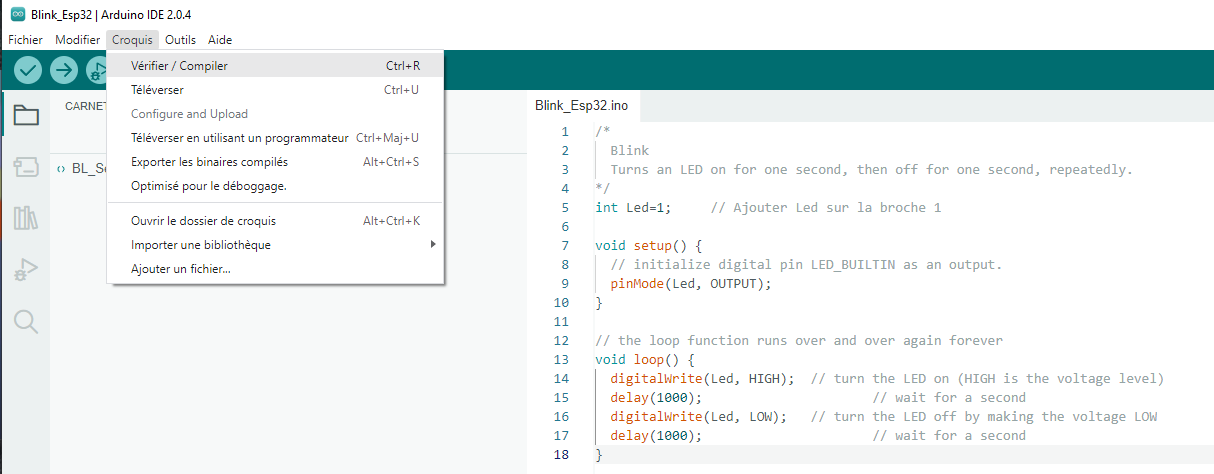The height and width of the screenshot is (474, 1214).
Task: Click 'delay(1000);' on line 15
Action: tap(656, 398)
